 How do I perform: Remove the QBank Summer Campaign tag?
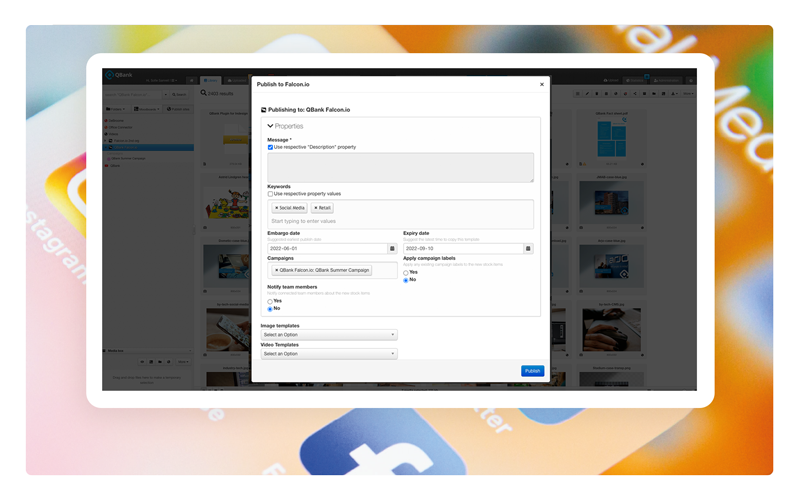(x=277, y=270)
